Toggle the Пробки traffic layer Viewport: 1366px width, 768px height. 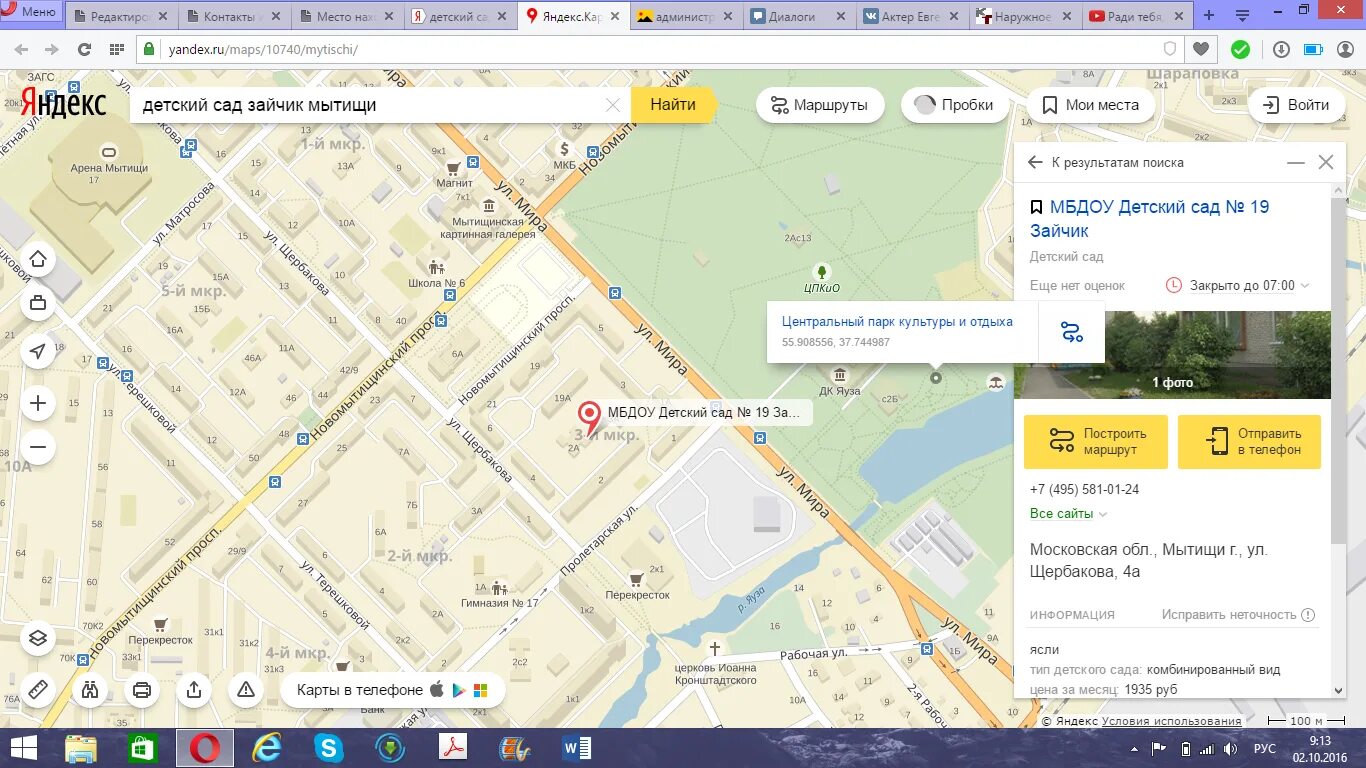(955, 105)
